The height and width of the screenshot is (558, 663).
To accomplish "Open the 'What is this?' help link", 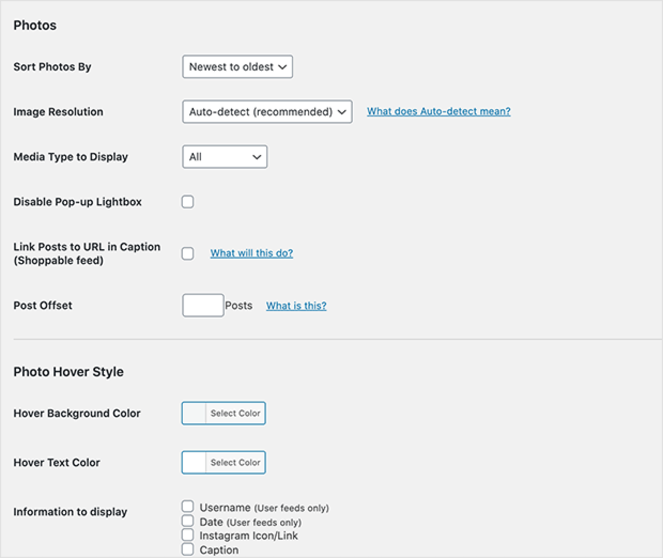I will [x=296, y=306].
